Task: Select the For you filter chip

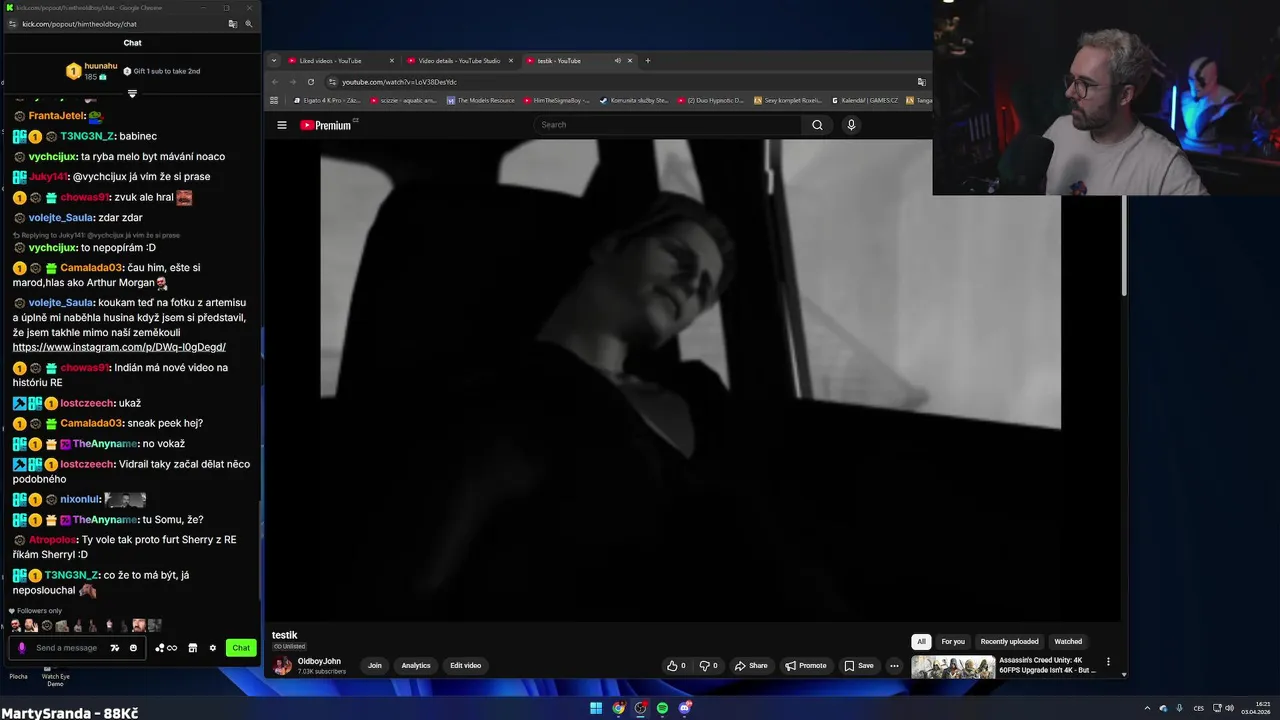Action: [953, 642]
